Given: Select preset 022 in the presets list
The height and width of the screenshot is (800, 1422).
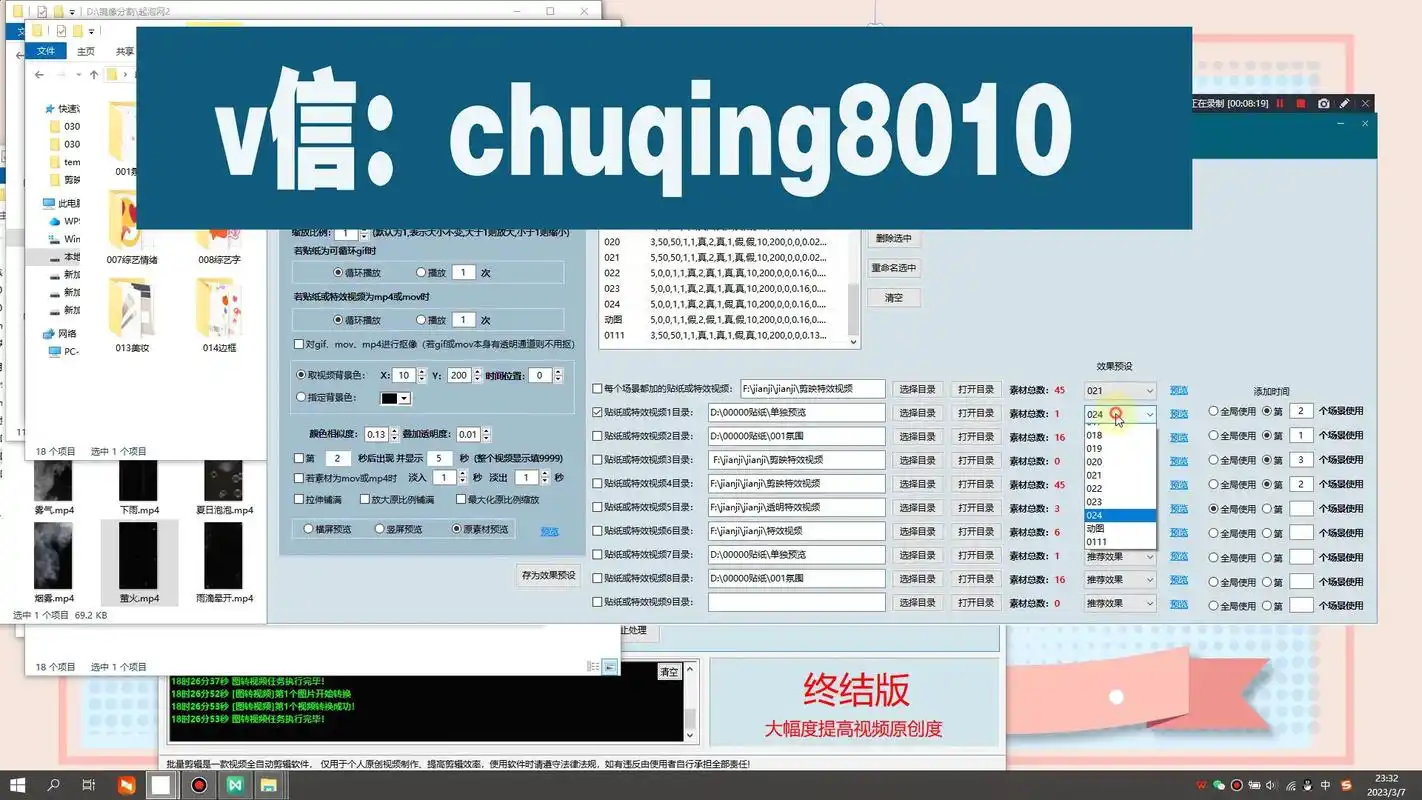Looking at the screenshot, I should [612, 273].
